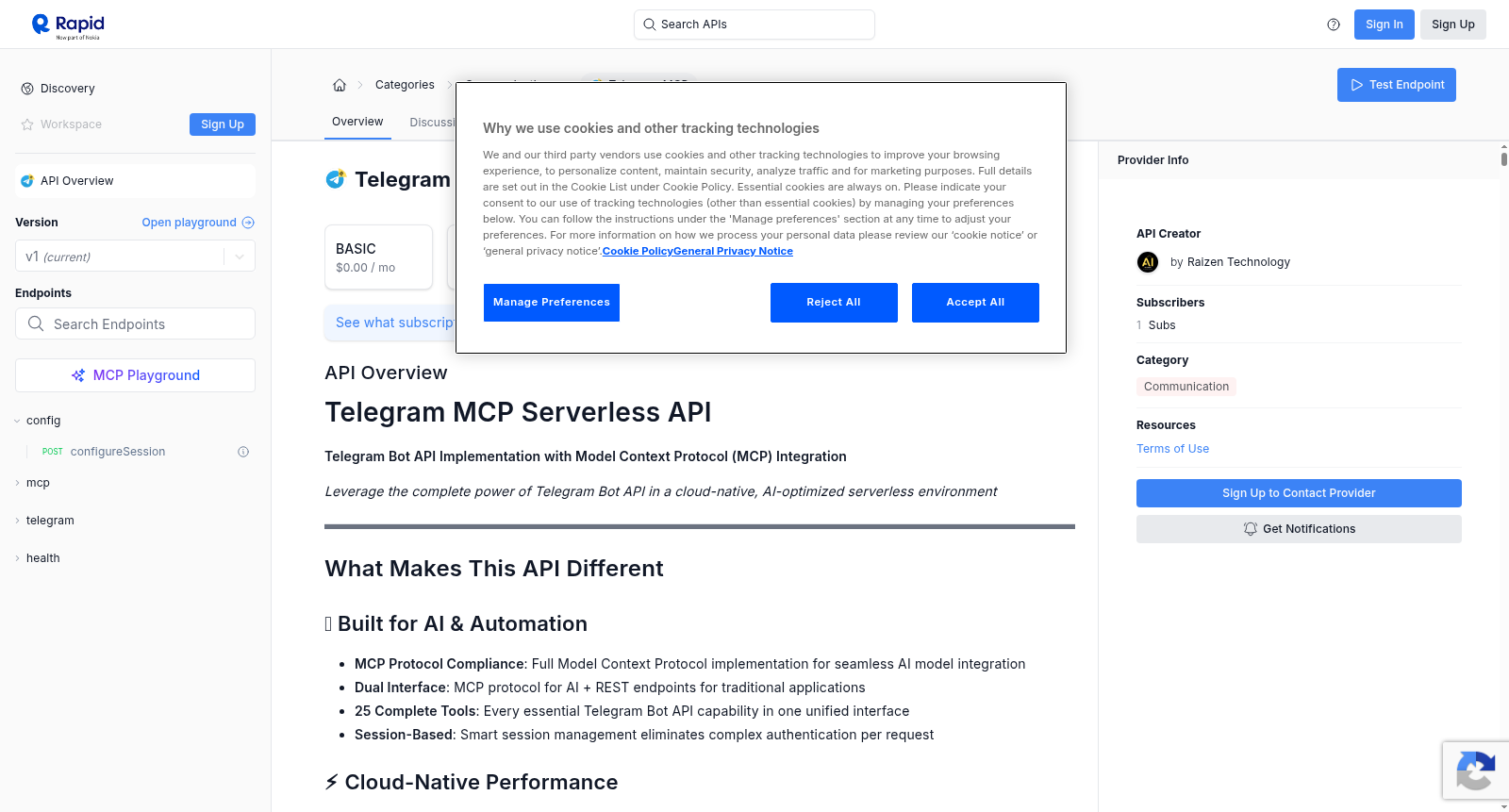Image resolution: width=1509 pixels, height=812 pixels.
Task: Collapse the config endpoint group
Action: click(17, 421)
